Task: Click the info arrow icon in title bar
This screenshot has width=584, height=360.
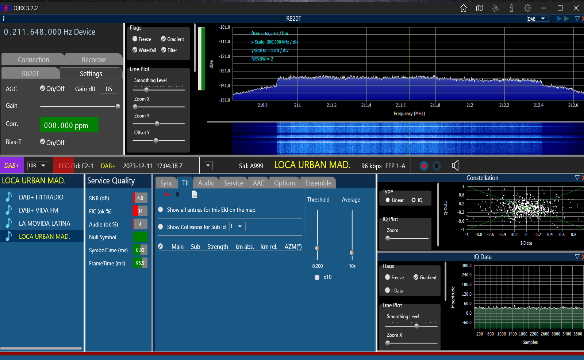Action: coord(511,8)
